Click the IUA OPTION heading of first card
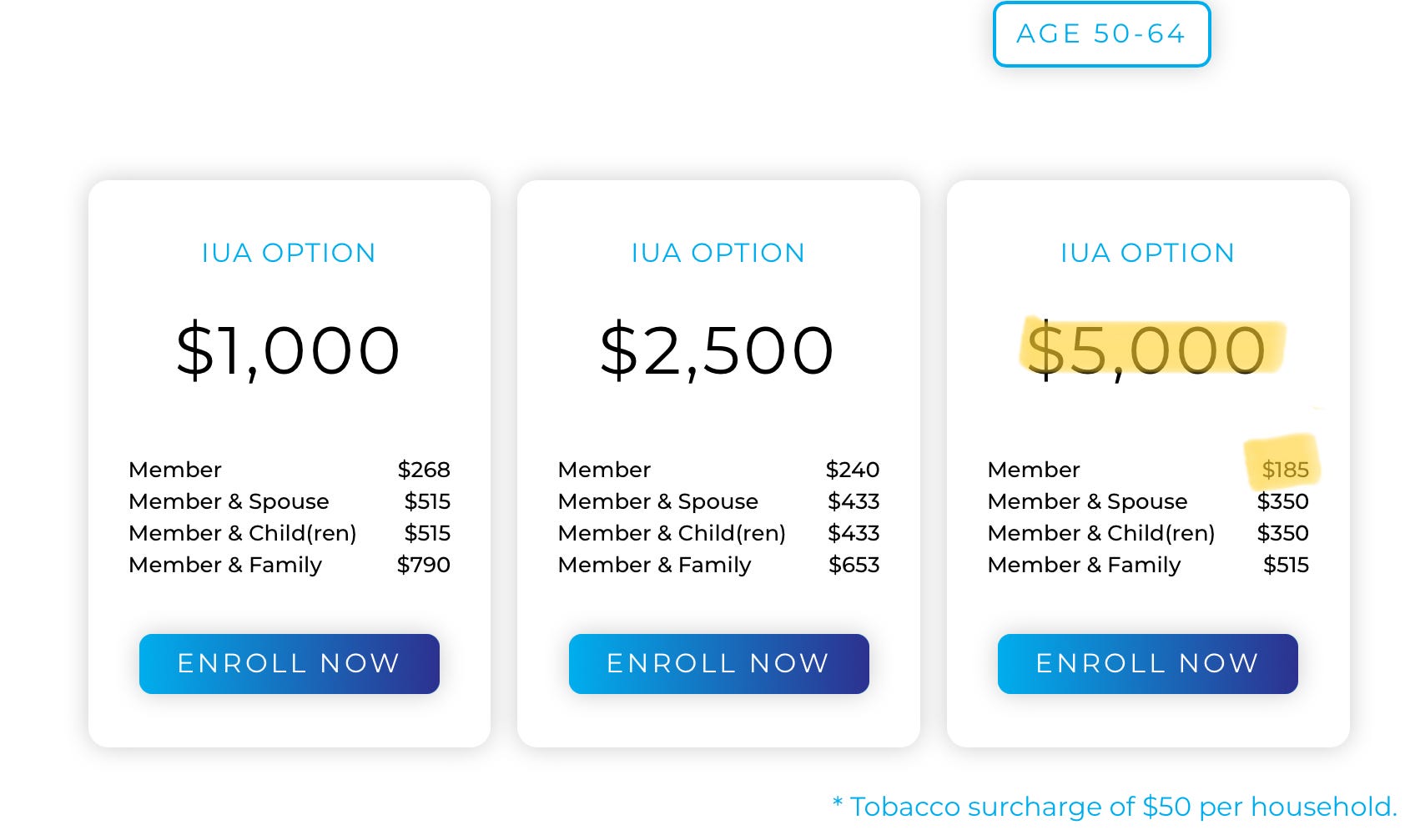Viewport: 1405px width, 840px height. (289, 253)
